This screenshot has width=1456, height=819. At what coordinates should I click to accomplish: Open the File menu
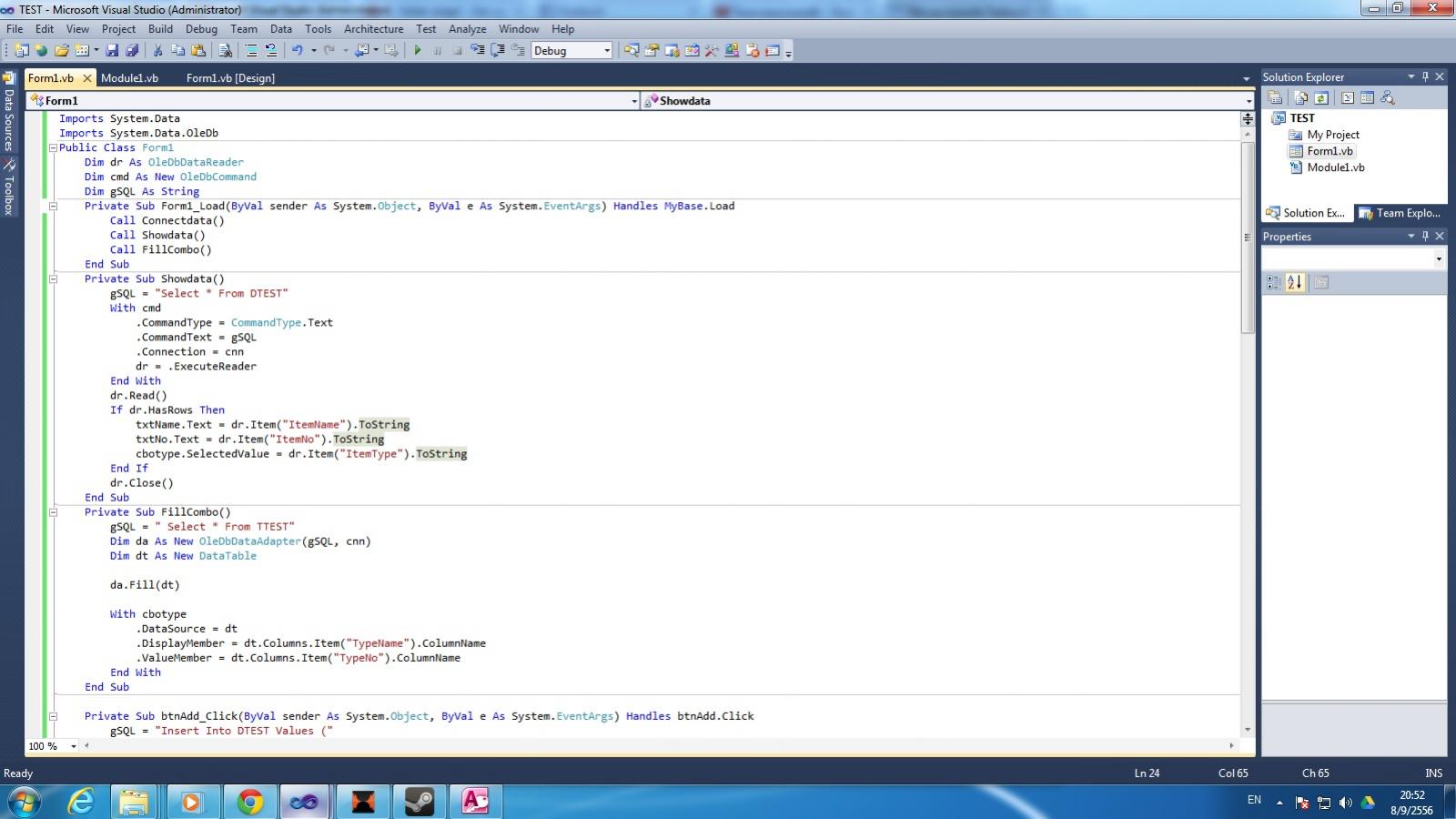click(15, 29)
